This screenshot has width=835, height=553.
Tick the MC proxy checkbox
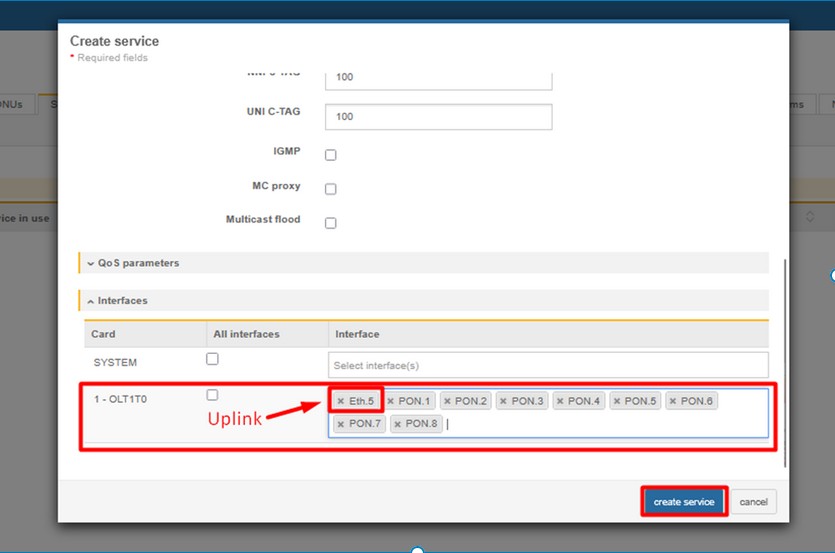pyautogui.click(x=331, y=189)
